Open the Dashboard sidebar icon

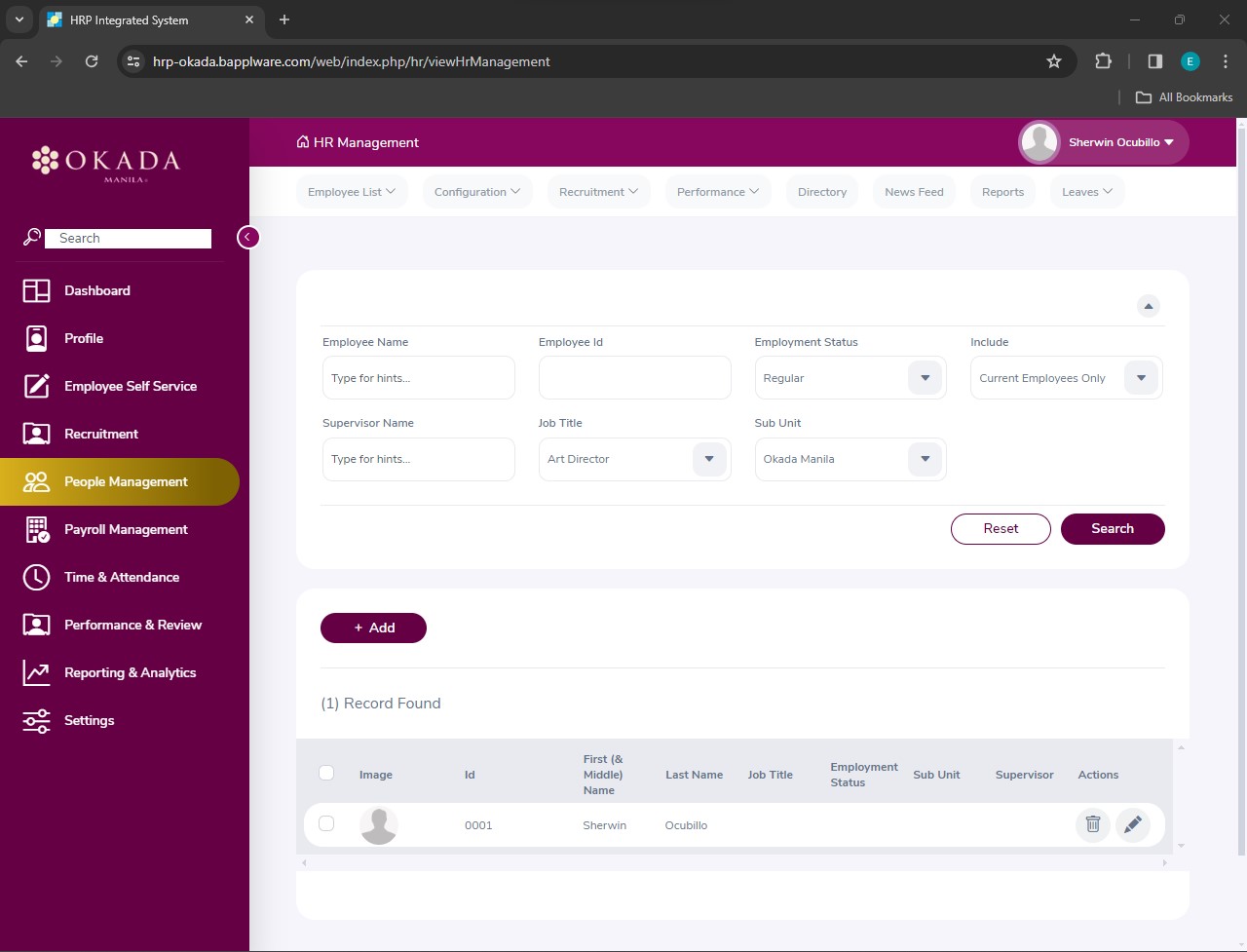coord(36,290)
